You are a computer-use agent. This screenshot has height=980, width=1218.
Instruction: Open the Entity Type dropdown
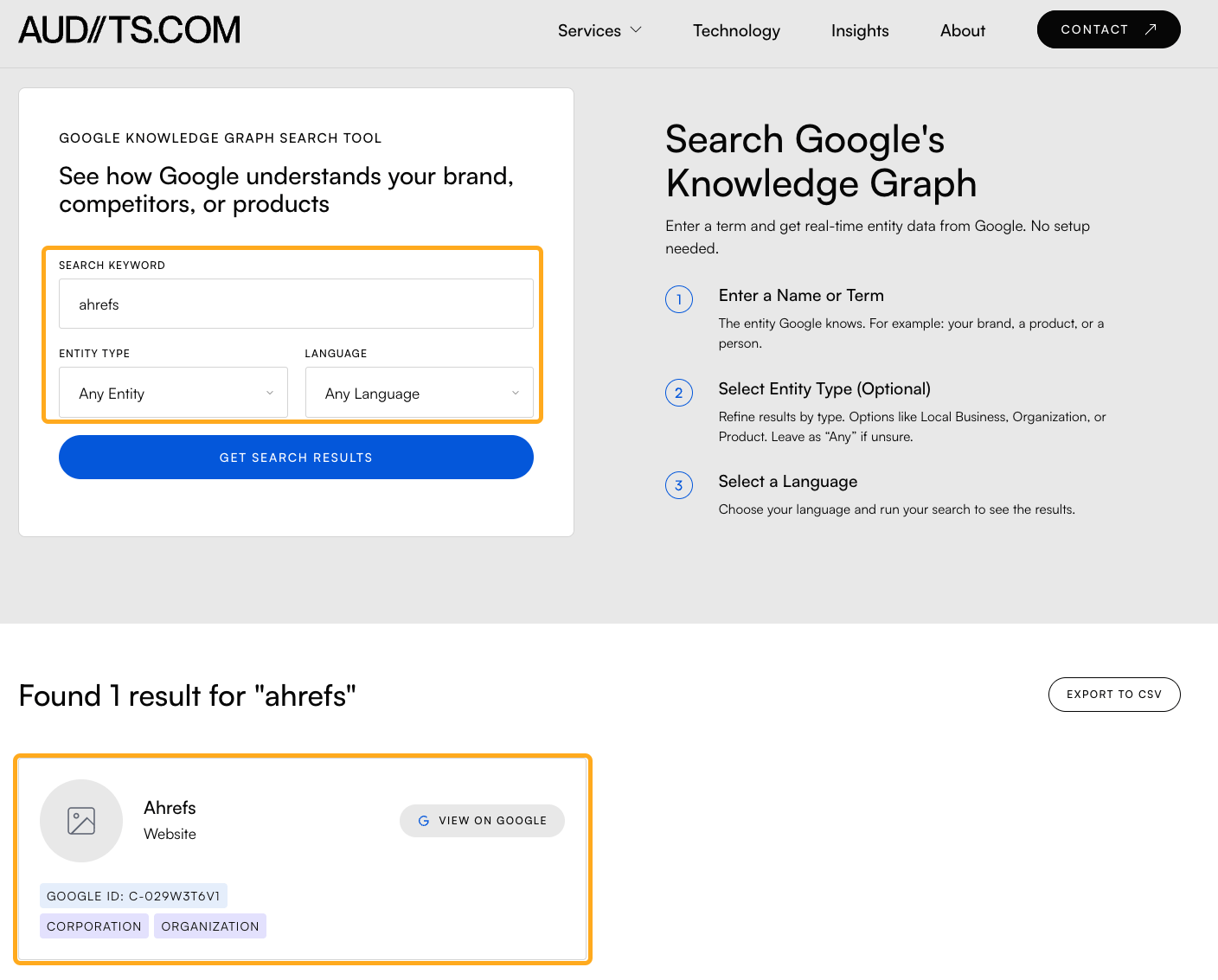[173, 393]
